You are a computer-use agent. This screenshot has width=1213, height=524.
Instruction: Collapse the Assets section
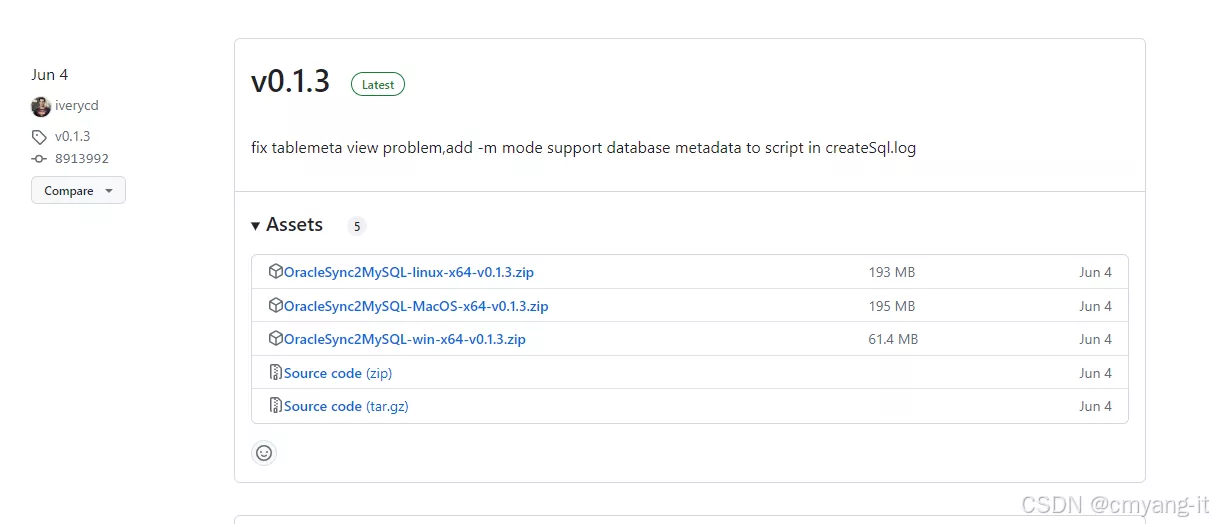(287, 225)
